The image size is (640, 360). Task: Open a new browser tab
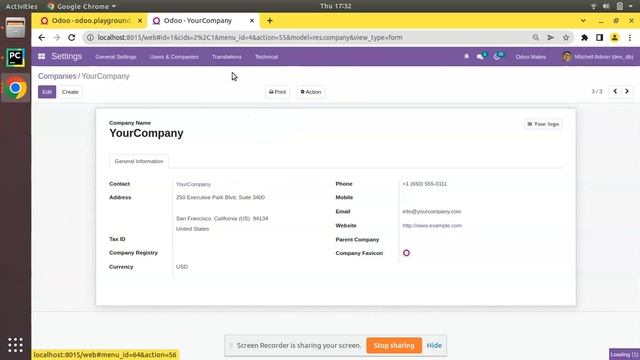269,20
